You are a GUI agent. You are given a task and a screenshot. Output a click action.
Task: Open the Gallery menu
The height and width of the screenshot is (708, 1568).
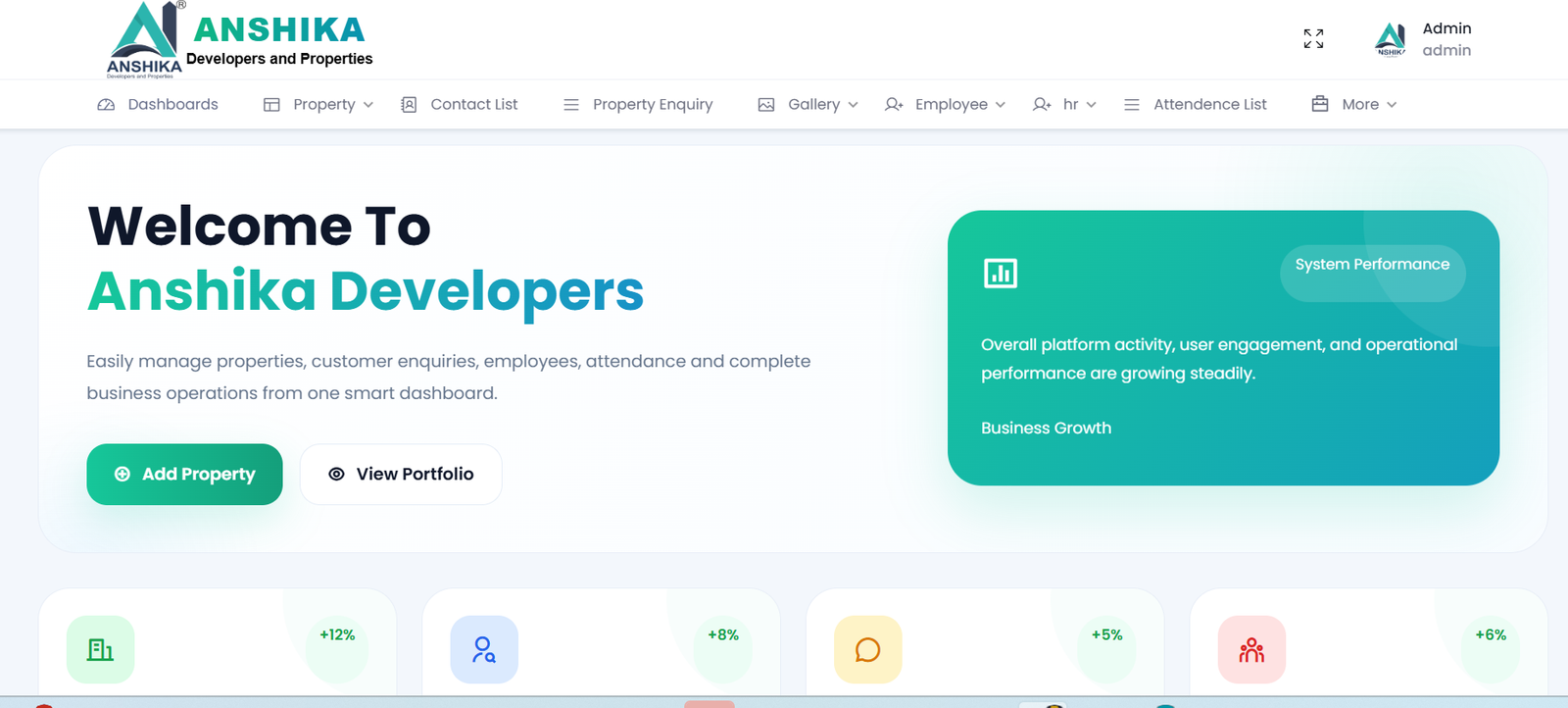[808, 105]
